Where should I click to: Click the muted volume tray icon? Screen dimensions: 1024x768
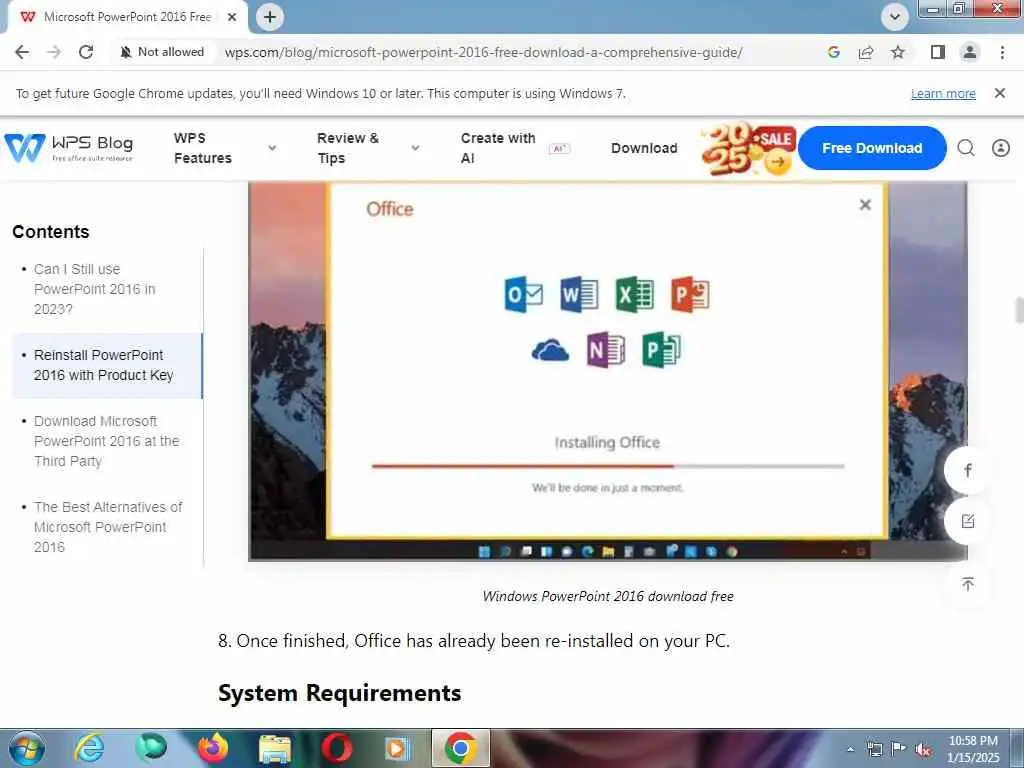[923, 749]
